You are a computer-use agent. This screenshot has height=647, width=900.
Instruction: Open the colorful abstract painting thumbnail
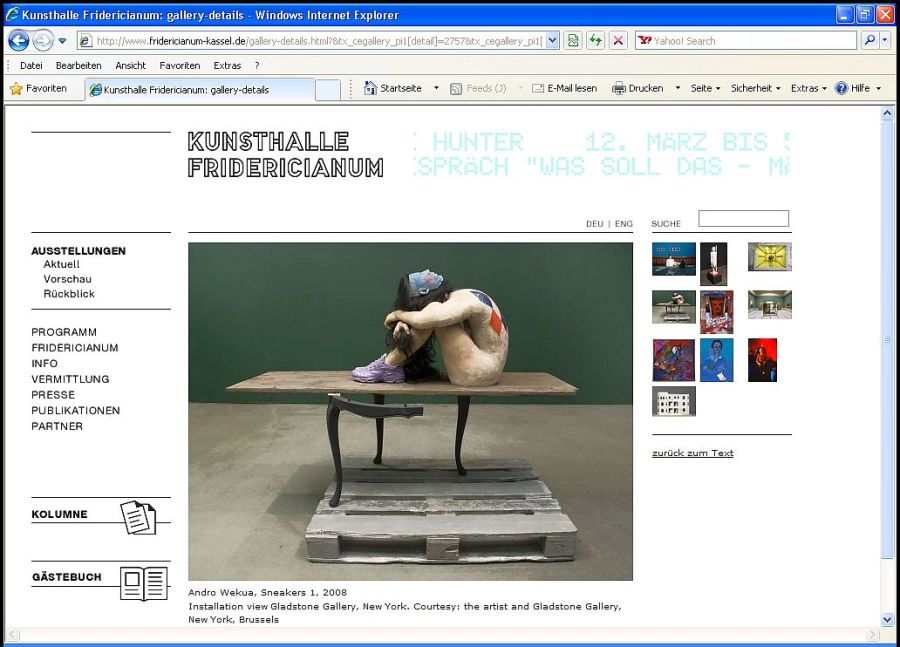(x=674, y=360)
